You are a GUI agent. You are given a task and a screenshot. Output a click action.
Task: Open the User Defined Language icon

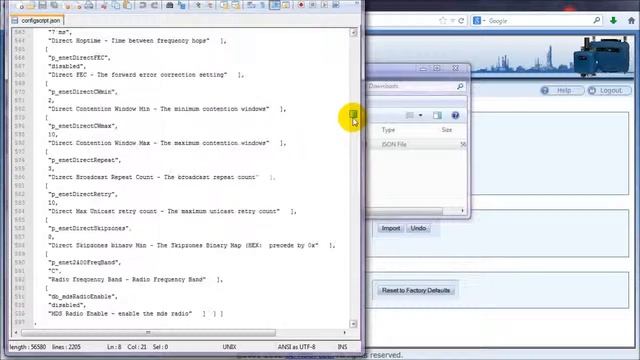point(286,5)
